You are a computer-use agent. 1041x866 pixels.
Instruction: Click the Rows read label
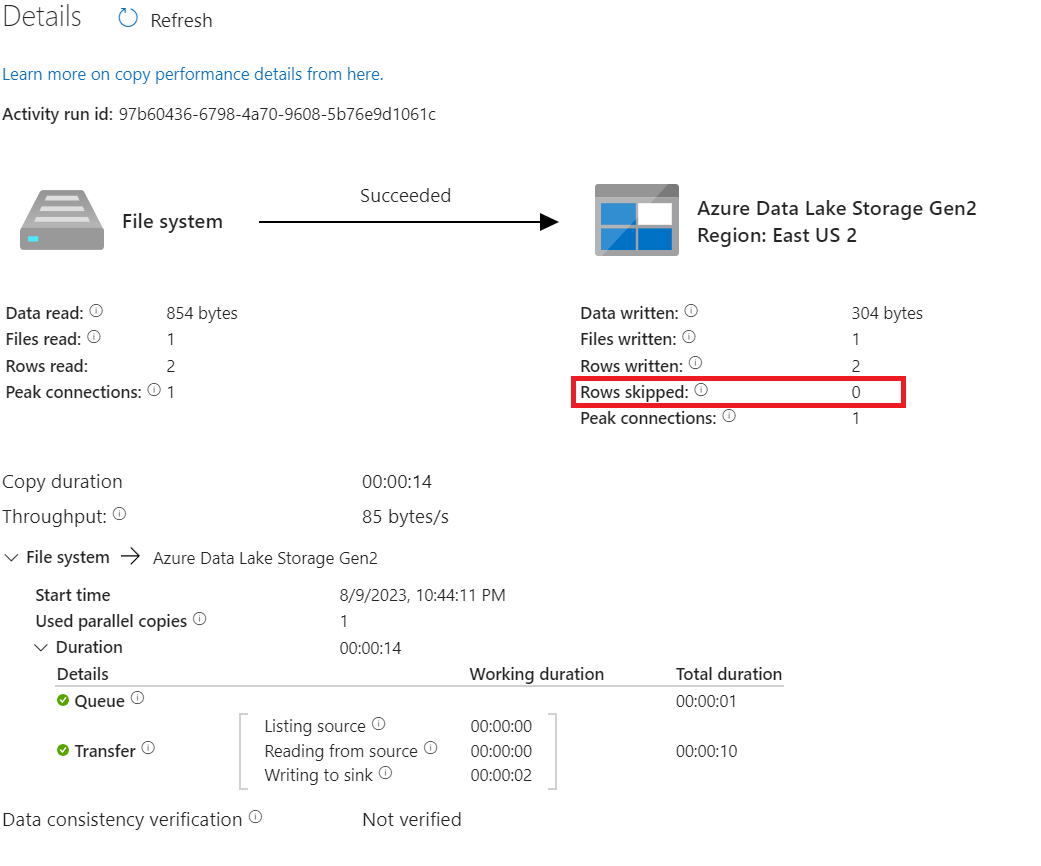coord(46,366)
